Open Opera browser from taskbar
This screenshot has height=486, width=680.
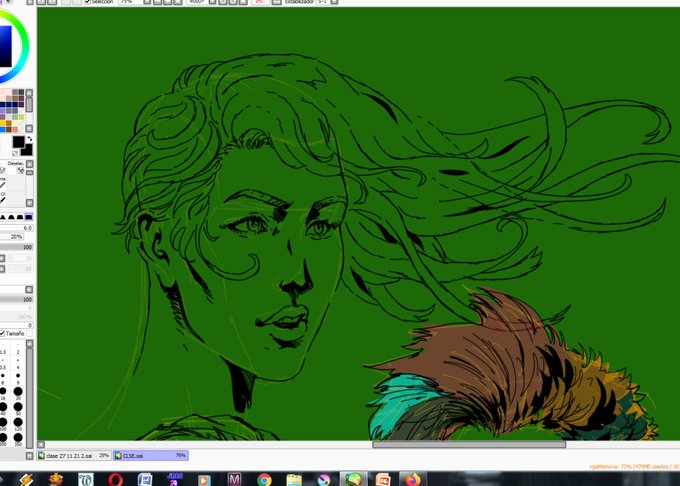[x=115, y=479]
